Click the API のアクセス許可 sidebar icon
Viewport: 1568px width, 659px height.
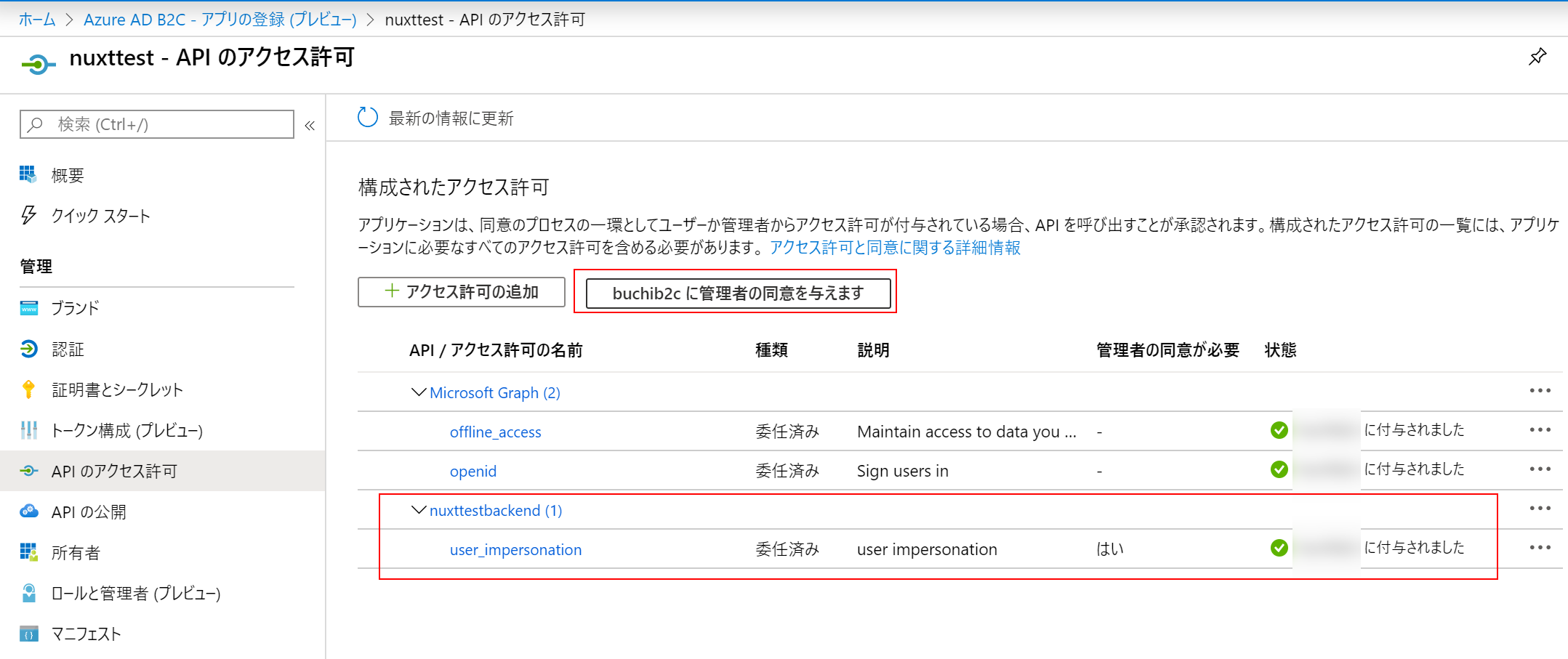pos(28,471)
